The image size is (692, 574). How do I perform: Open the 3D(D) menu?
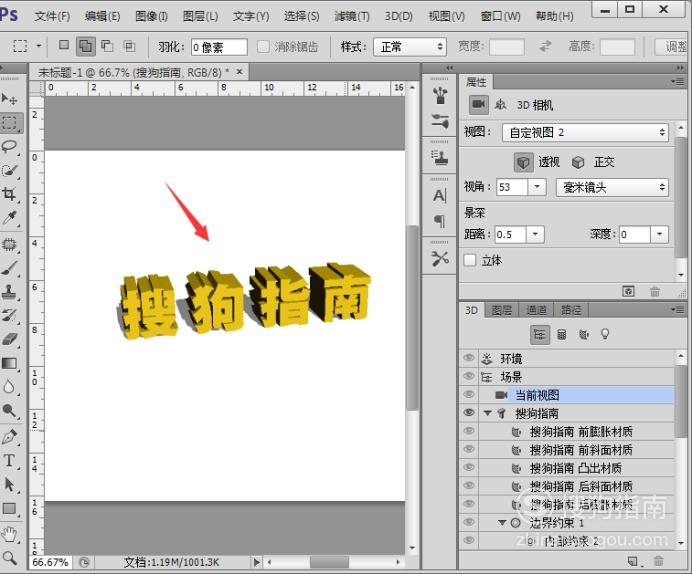[x=399, y=16]
